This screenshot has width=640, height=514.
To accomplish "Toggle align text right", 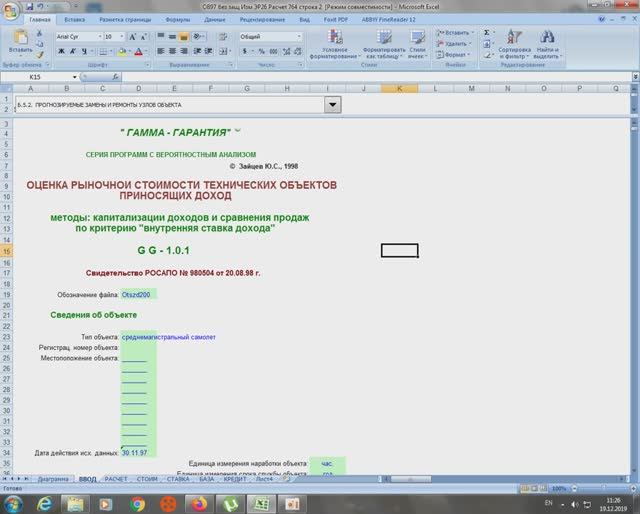I will point(184,51).
